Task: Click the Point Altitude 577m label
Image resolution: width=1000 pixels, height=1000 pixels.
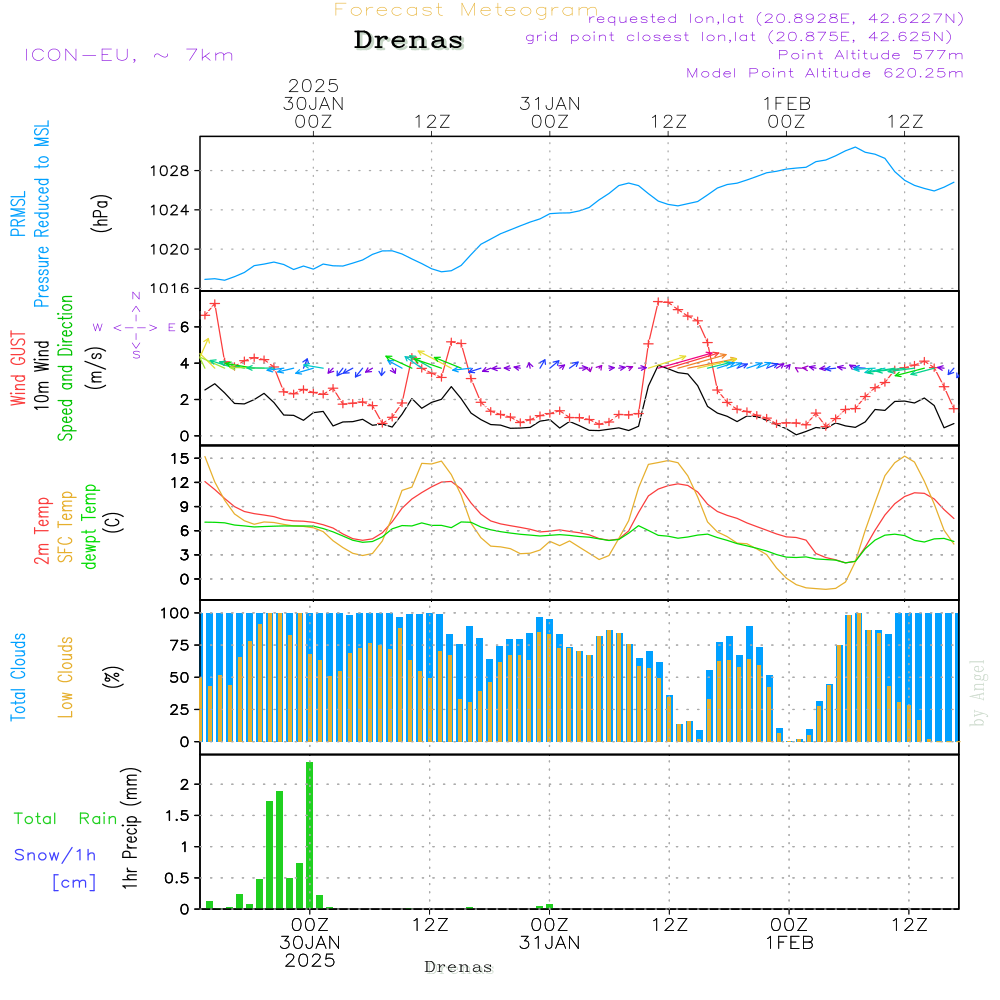Action: (870, 55)
